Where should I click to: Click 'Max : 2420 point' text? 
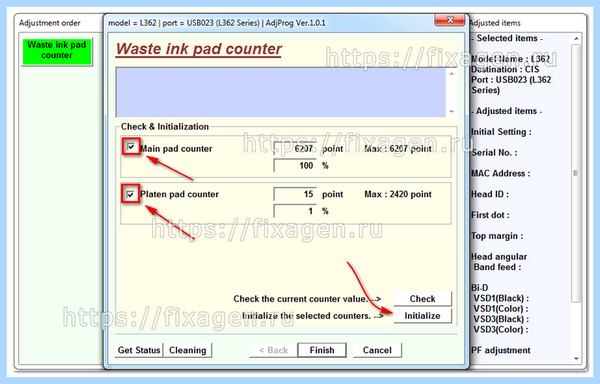tap(398, 194)
